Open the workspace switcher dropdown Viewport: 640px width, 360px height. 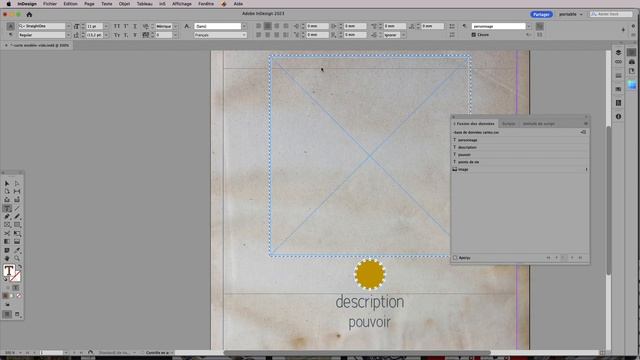[571, 14]
